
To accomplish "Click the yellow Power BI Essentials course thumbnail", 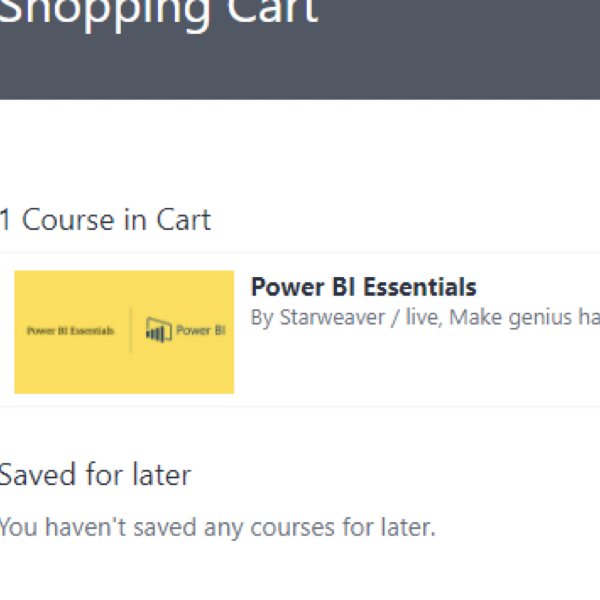I will point(124,332).
